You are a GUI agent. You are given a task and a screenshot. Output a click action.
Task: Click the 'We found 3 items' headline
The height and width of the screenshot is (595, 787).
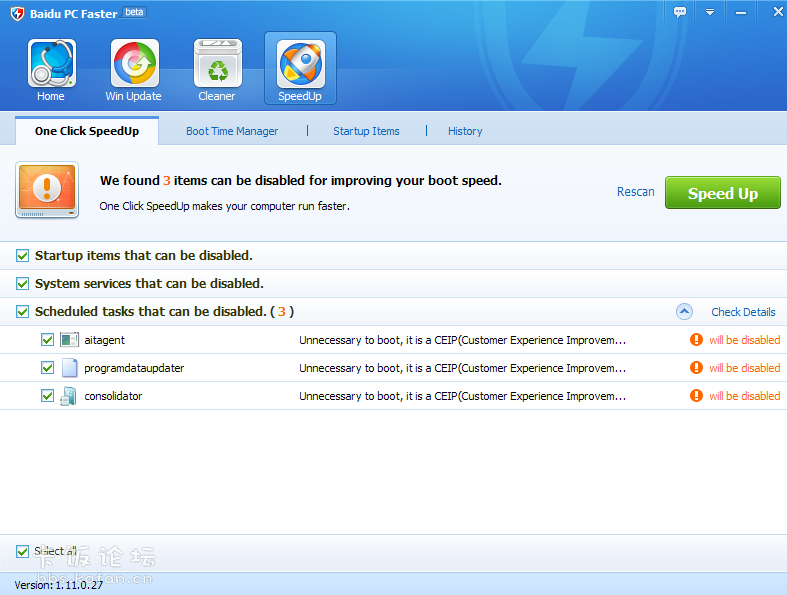tap(301, 180)
